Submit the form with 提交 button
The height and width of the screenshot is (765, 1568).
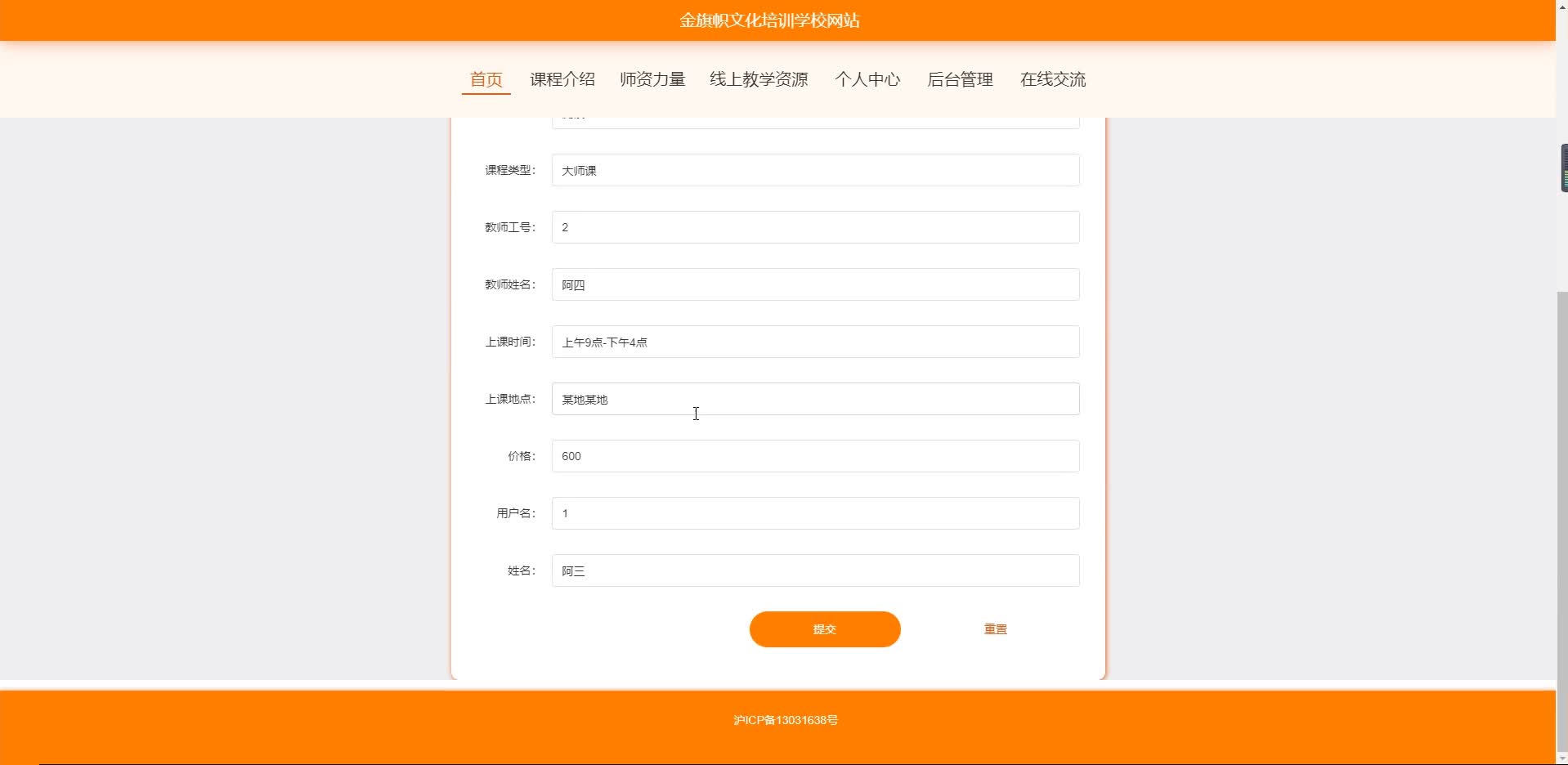tap(825, 629)
